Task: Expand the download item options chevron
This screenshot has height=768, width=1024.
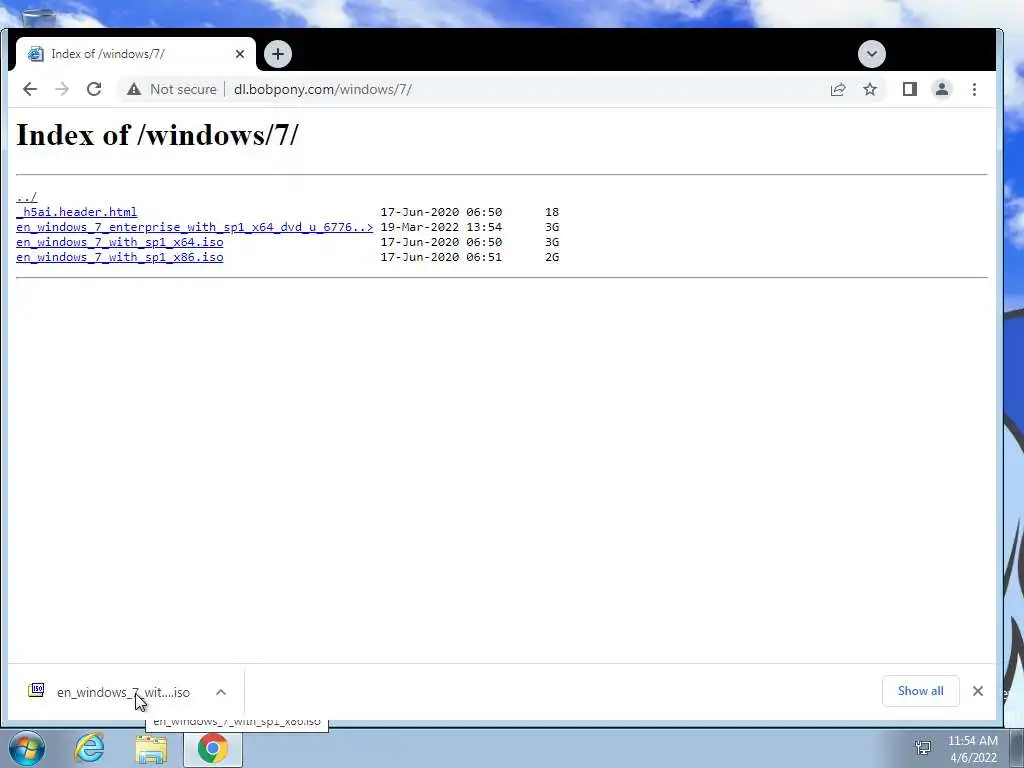Action: [x=221, y=692]
